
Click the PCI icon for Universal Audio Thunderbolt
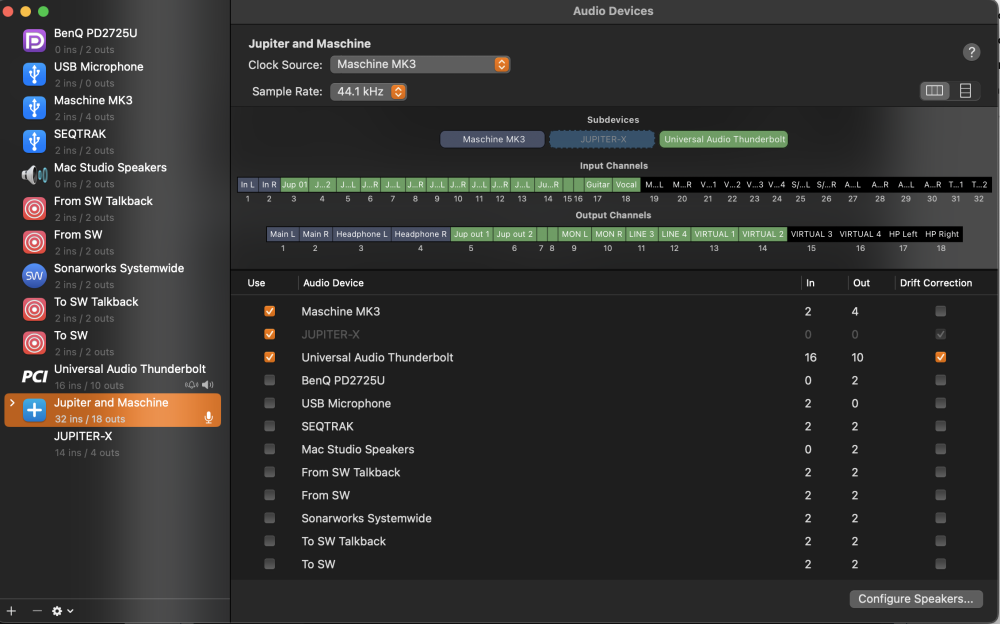pyautogui.click(x=34, y=376)
